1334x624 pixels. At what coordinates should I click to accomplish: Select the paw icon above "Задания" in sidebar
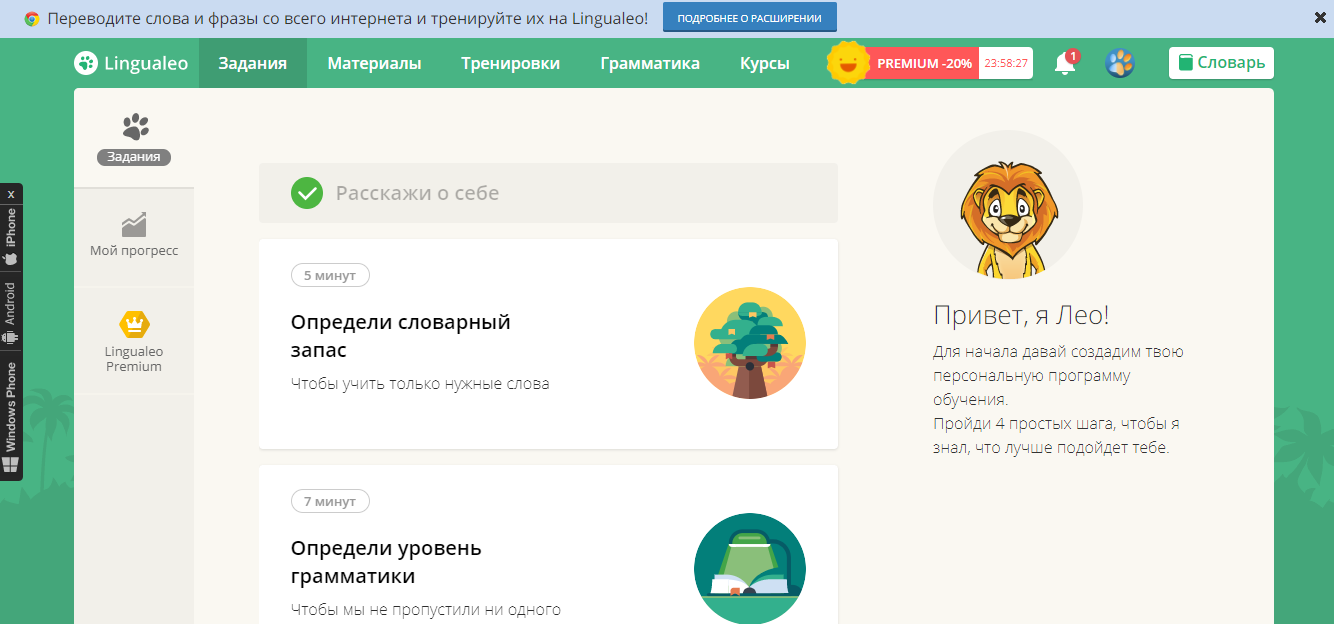click(x=133, y=128)
